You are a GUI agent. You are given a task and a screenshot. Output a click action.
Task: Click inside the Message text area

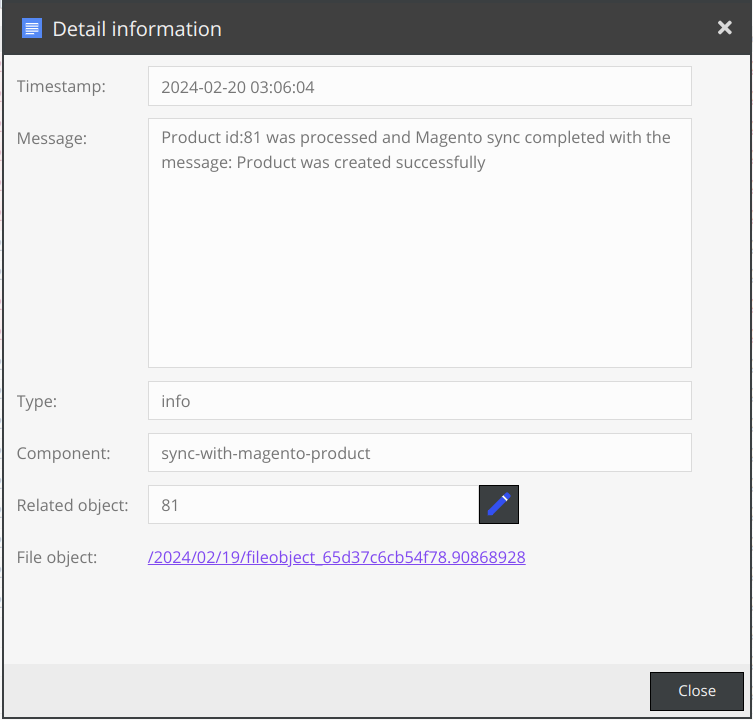[420, 243]
